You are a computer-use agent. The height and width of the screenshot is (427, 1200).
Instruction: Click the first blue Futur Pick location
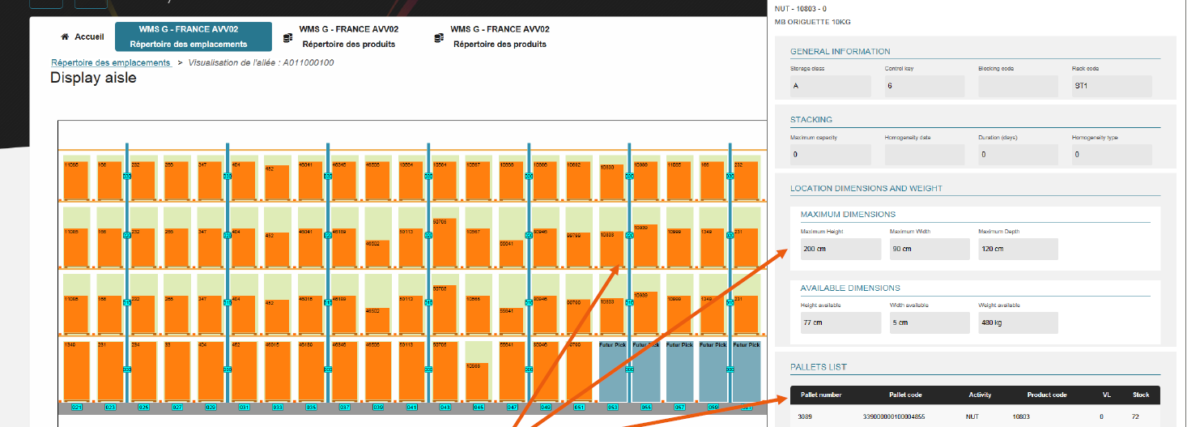613,370
